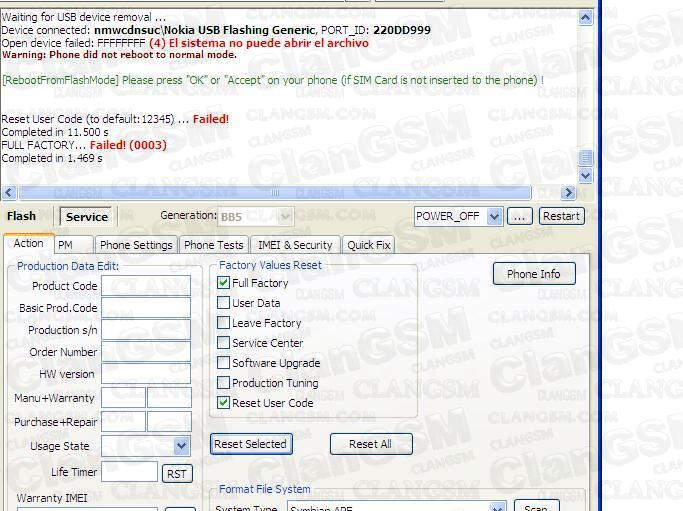Tick the Production Tuning checkbox
Image resolution: width=683 pixels, height=511 pixels.
(223, 383)
